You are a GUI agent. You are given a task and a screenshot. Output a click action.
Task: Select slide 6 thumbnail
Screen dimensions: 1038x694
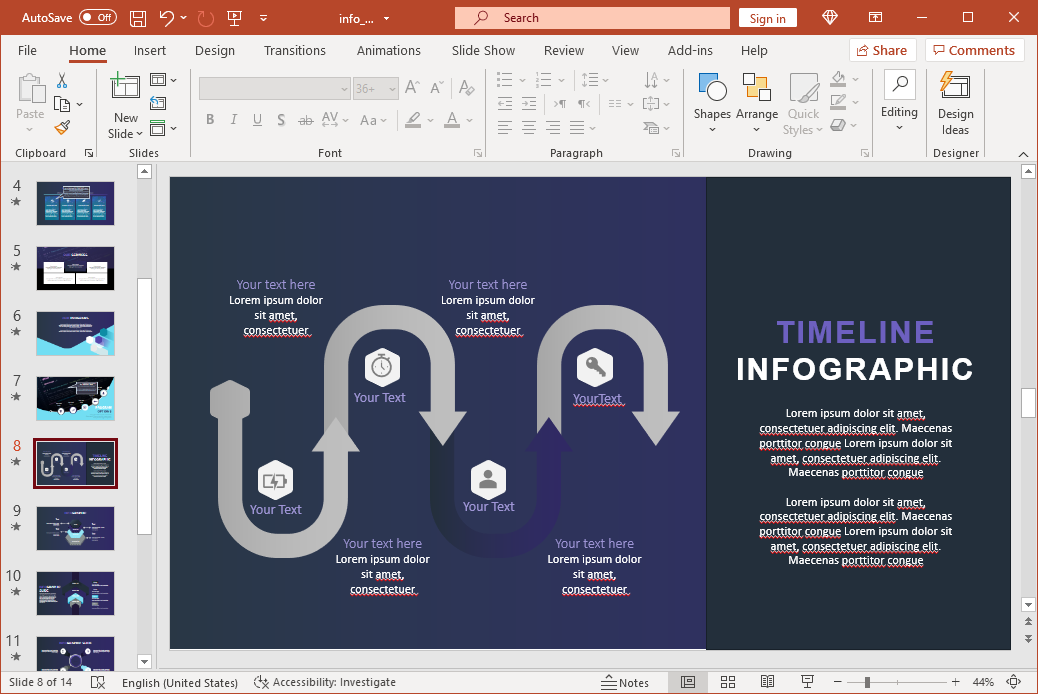(x=76, y=333)
